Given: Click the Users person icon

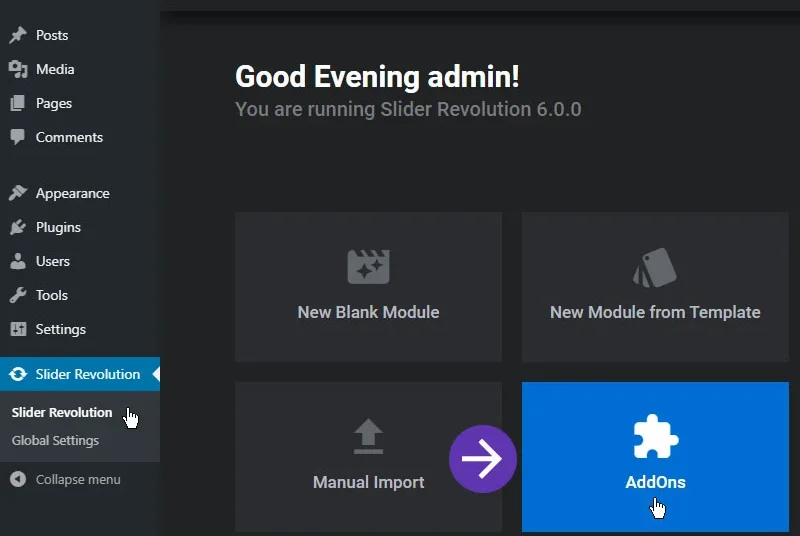Looking at the screenshot, I should click(x=18, y=261).
